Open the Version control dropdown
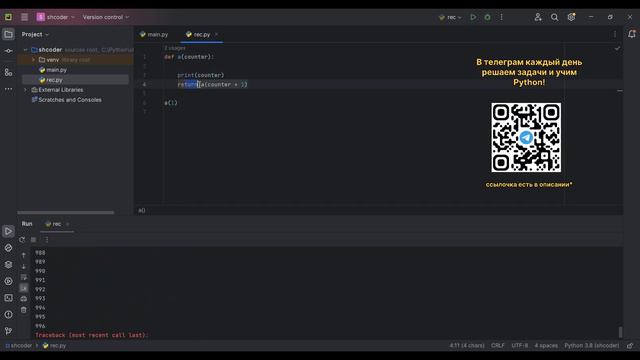The image size is (640, 360). tap(106, 17)
